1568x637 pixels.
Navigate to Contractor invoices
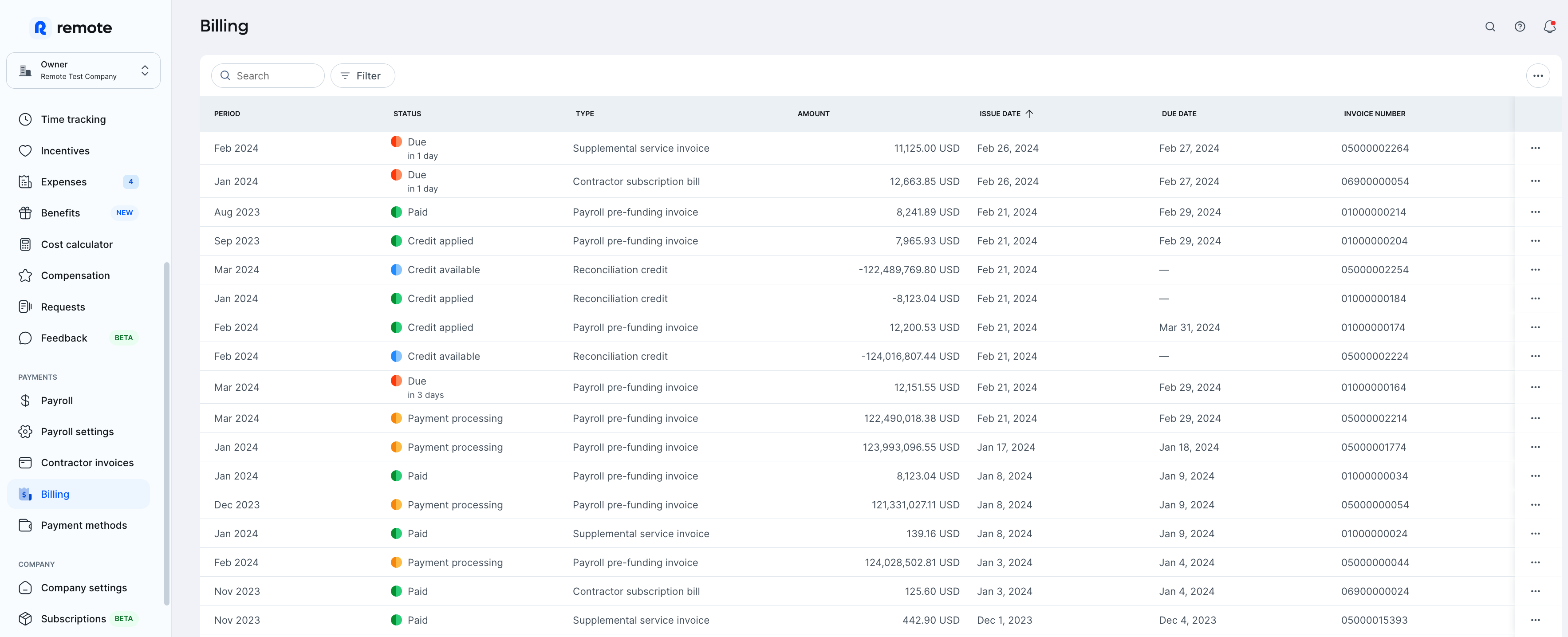pos(79,463)
